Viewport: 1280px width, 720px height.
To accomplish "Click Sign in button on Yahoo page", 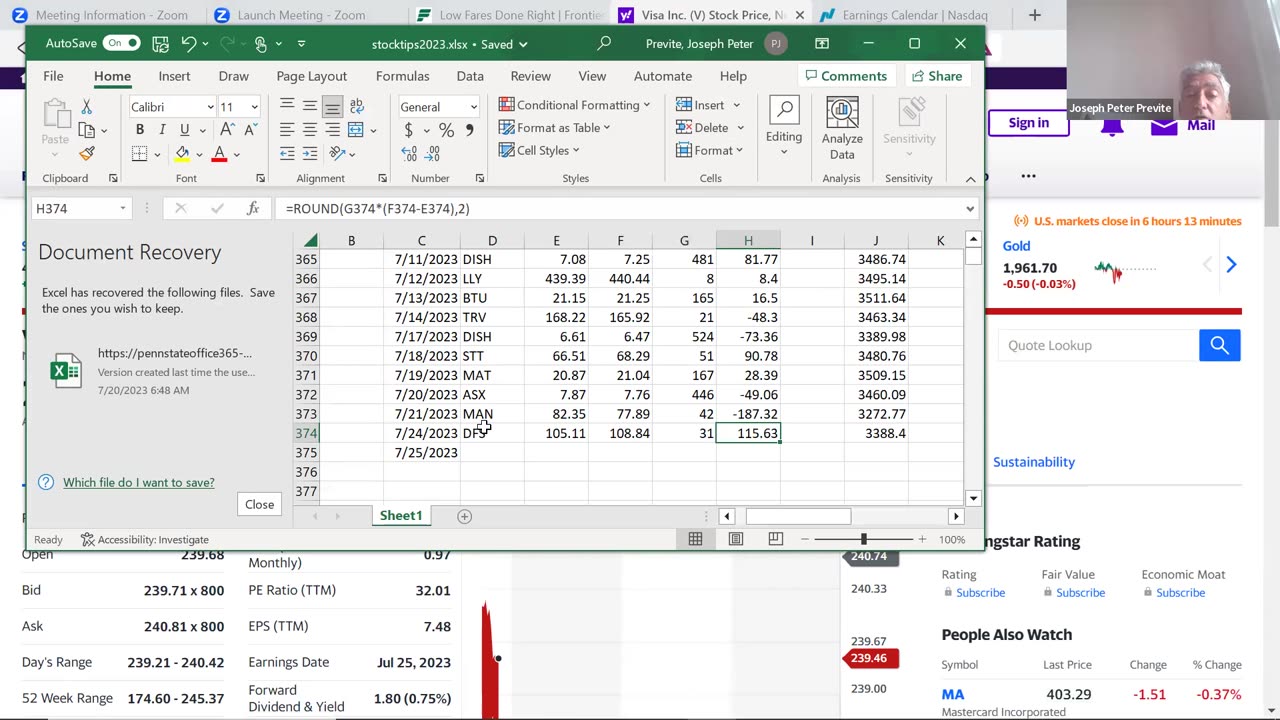I will [x=1029, y=123].
